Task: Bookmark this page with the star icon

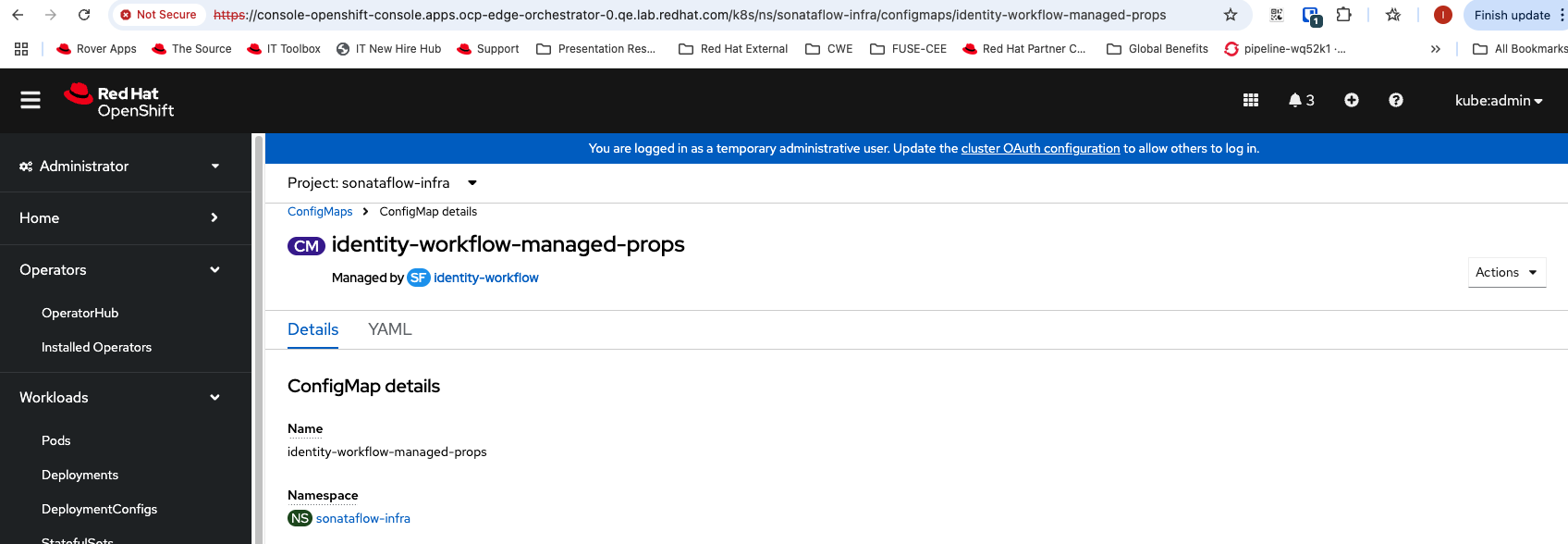Action: pos(1231,15)
